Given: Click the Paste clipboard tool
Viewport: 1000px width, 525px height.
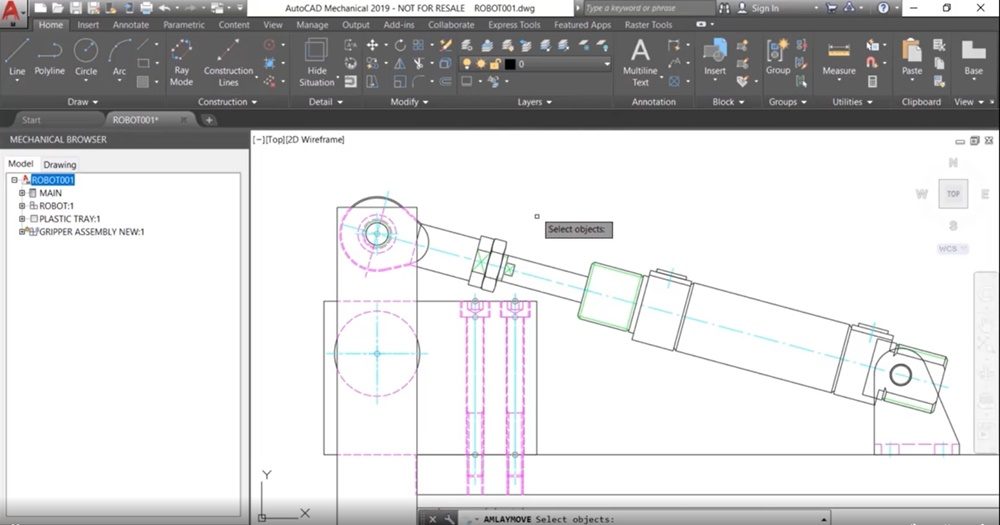Looking at the screenshot, I should (x=912, y=57).
